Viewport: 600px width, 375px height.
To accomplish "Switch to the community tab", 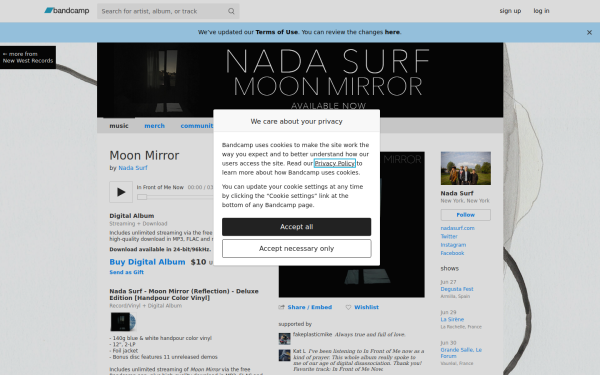I will (197, 126).
